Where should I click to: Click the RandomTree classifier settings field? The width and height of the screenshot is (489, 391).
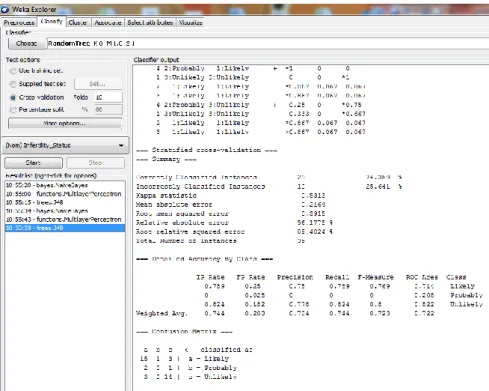pos(268,43)
